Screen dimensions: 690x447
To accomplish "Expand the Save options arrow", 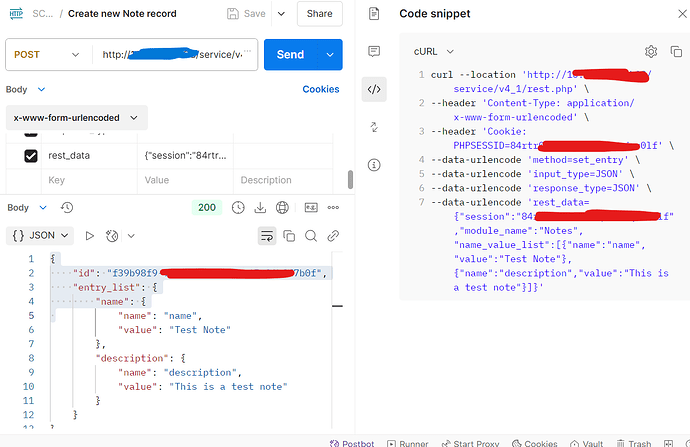I will [x=281, y=14].
